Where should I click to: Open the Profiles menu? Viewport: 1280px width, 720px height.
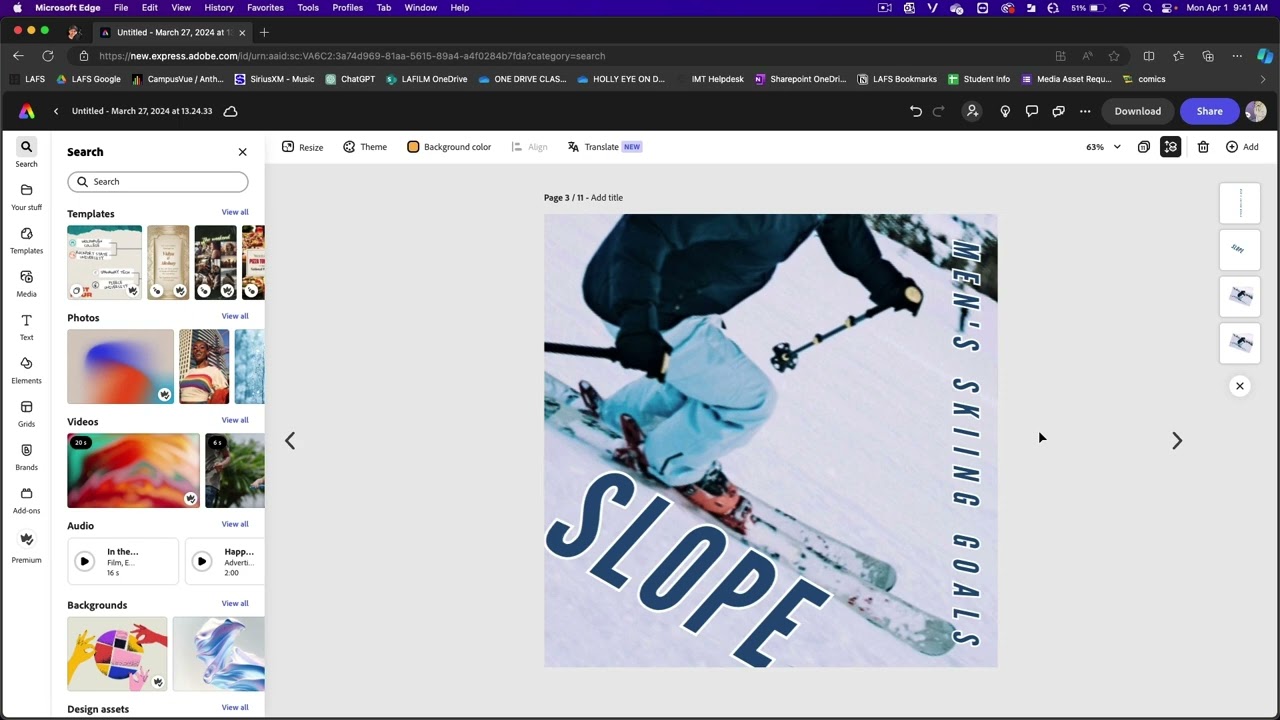coord(348,8)
